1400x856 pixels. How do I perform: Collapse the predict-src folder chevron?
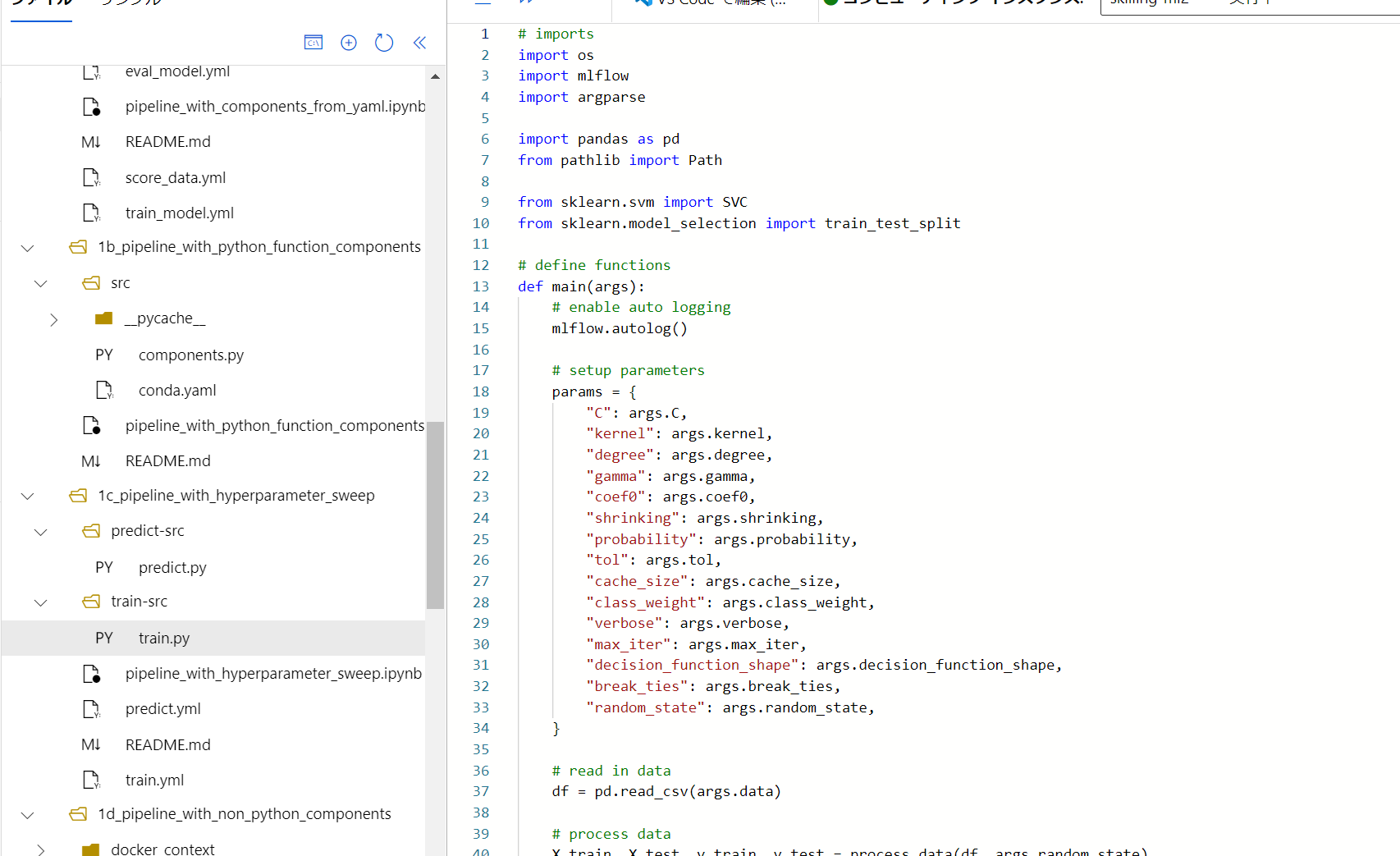40,532
